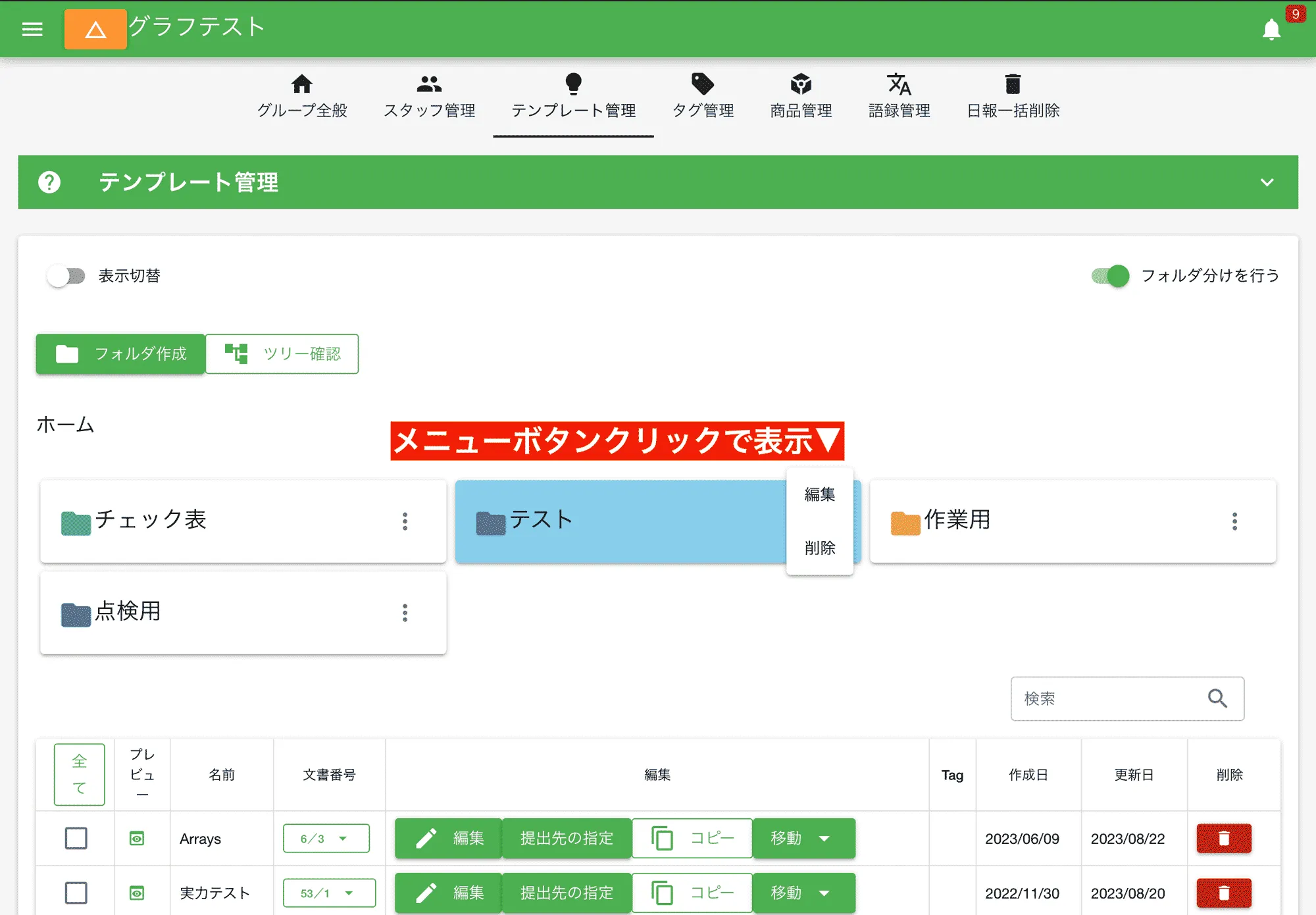Viewport: 1316px width, 915px height.
Task: Open the 6/3 document number dropdown
Action: coord(326,839)
